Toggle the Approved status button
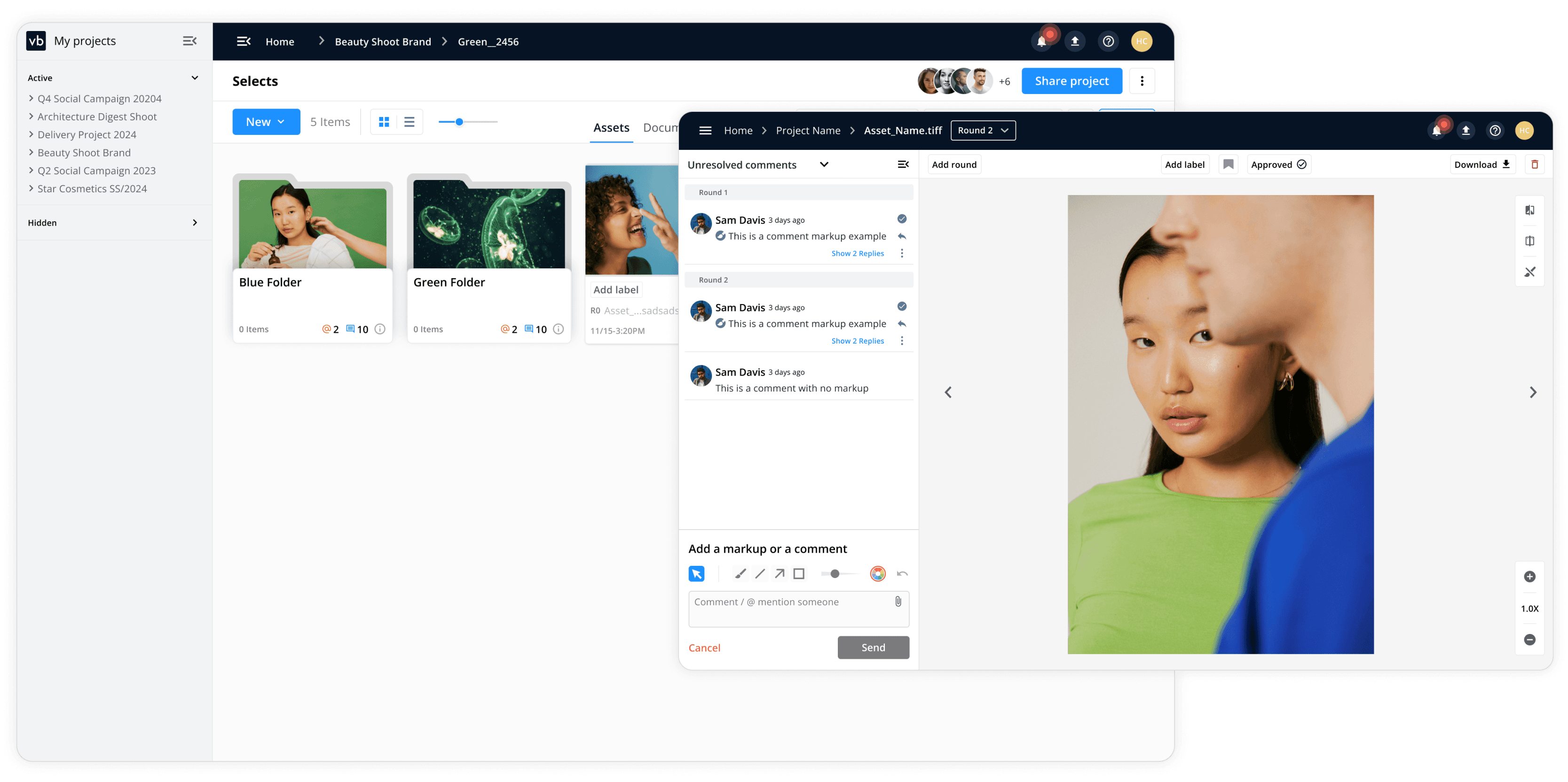 coord(1278,164)
